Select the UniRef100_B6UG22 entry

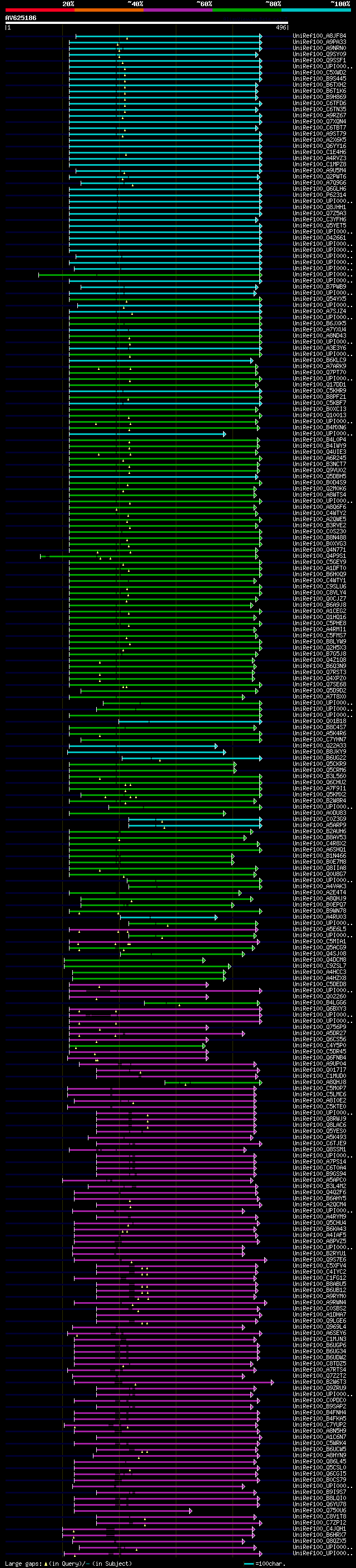[319, 758]
